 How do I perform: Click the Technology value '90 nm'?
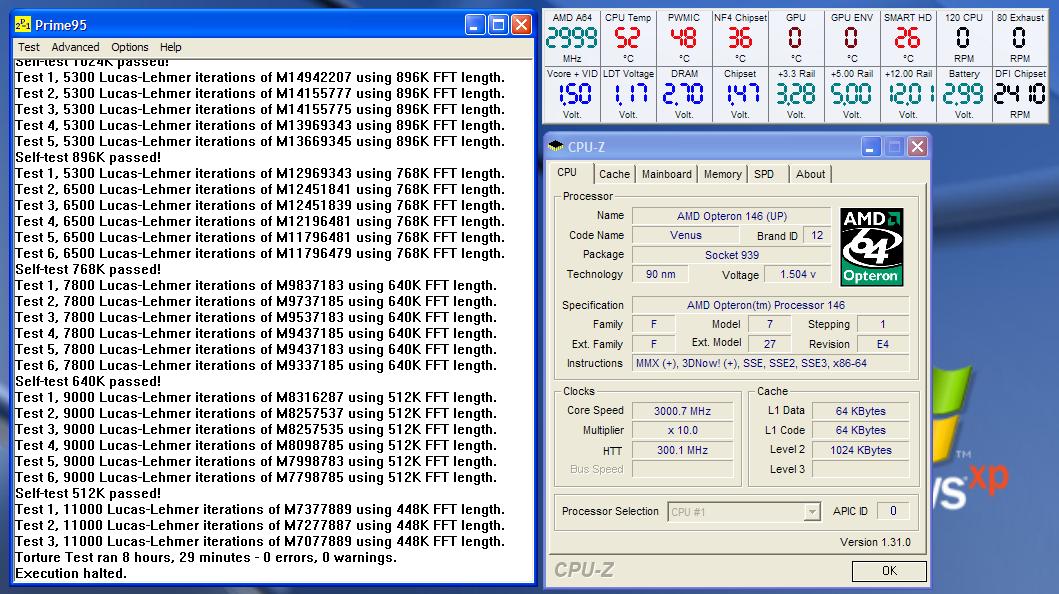[661, 274]
